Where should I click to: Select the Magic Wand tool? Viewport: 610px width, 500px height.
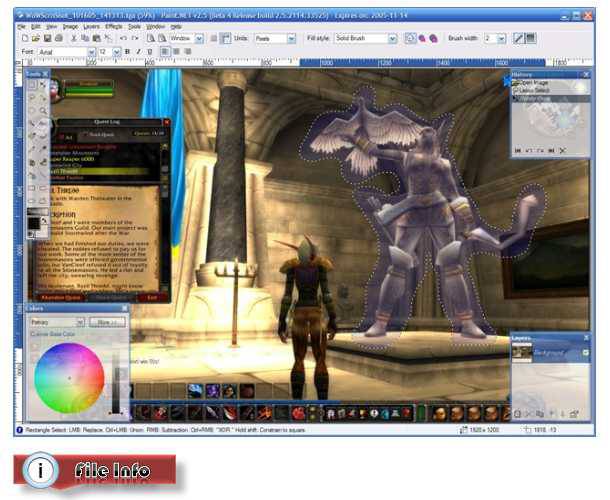(x=33, y=124)
